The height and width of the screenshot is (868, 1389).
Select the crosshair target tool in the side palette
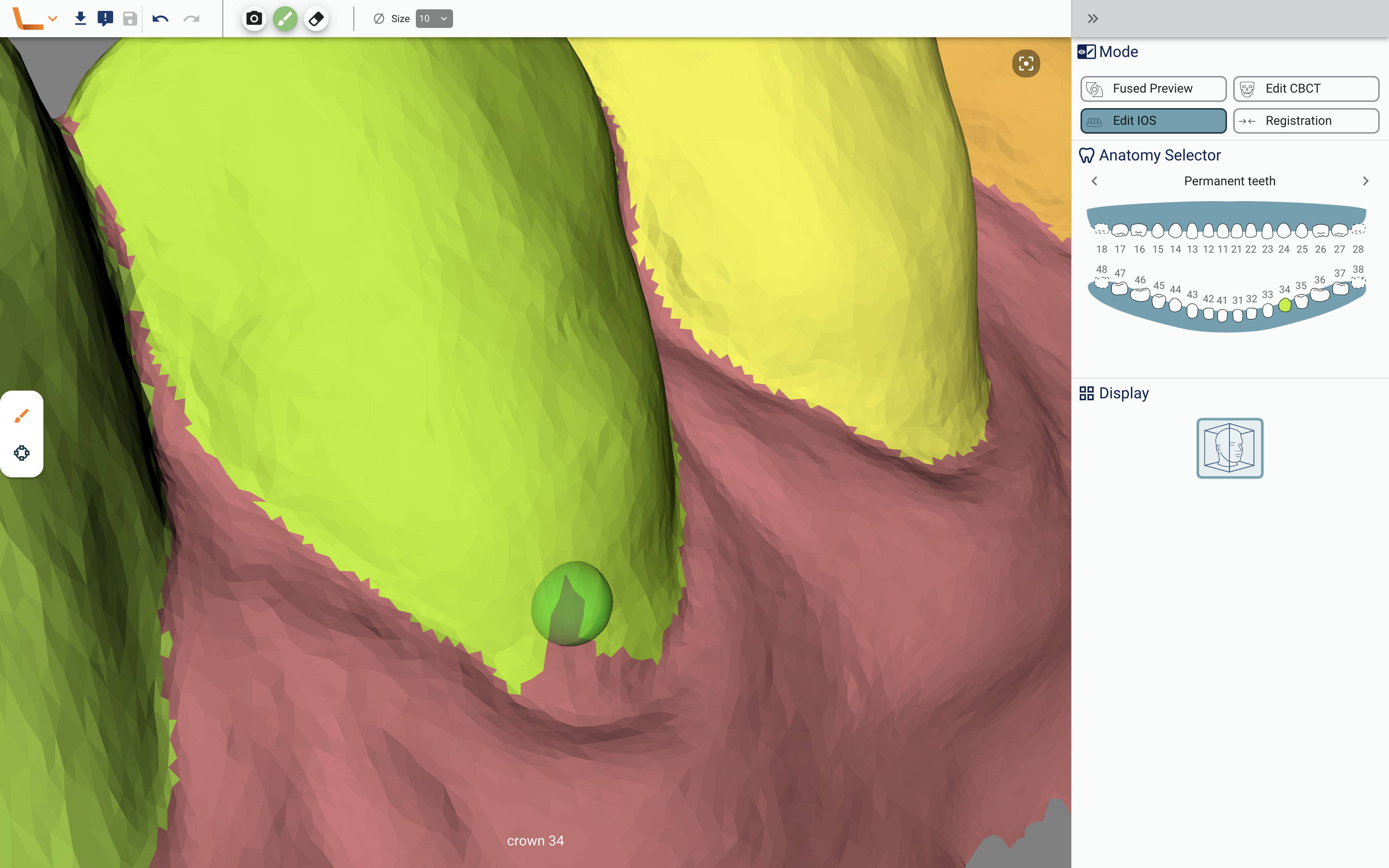[x=22, y=453]
